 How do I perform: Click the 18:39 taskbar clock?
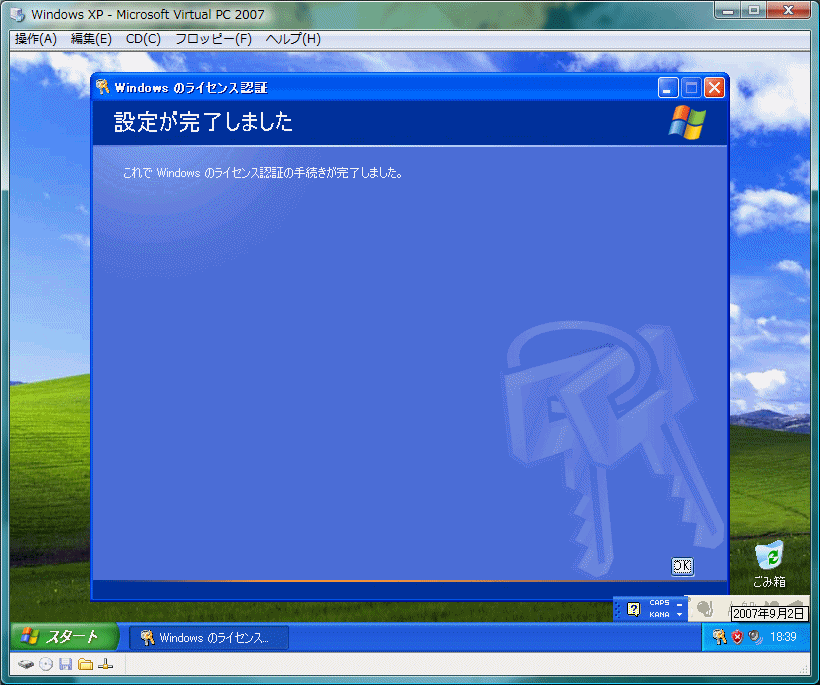pyautogui.click(x=783, y=637)
